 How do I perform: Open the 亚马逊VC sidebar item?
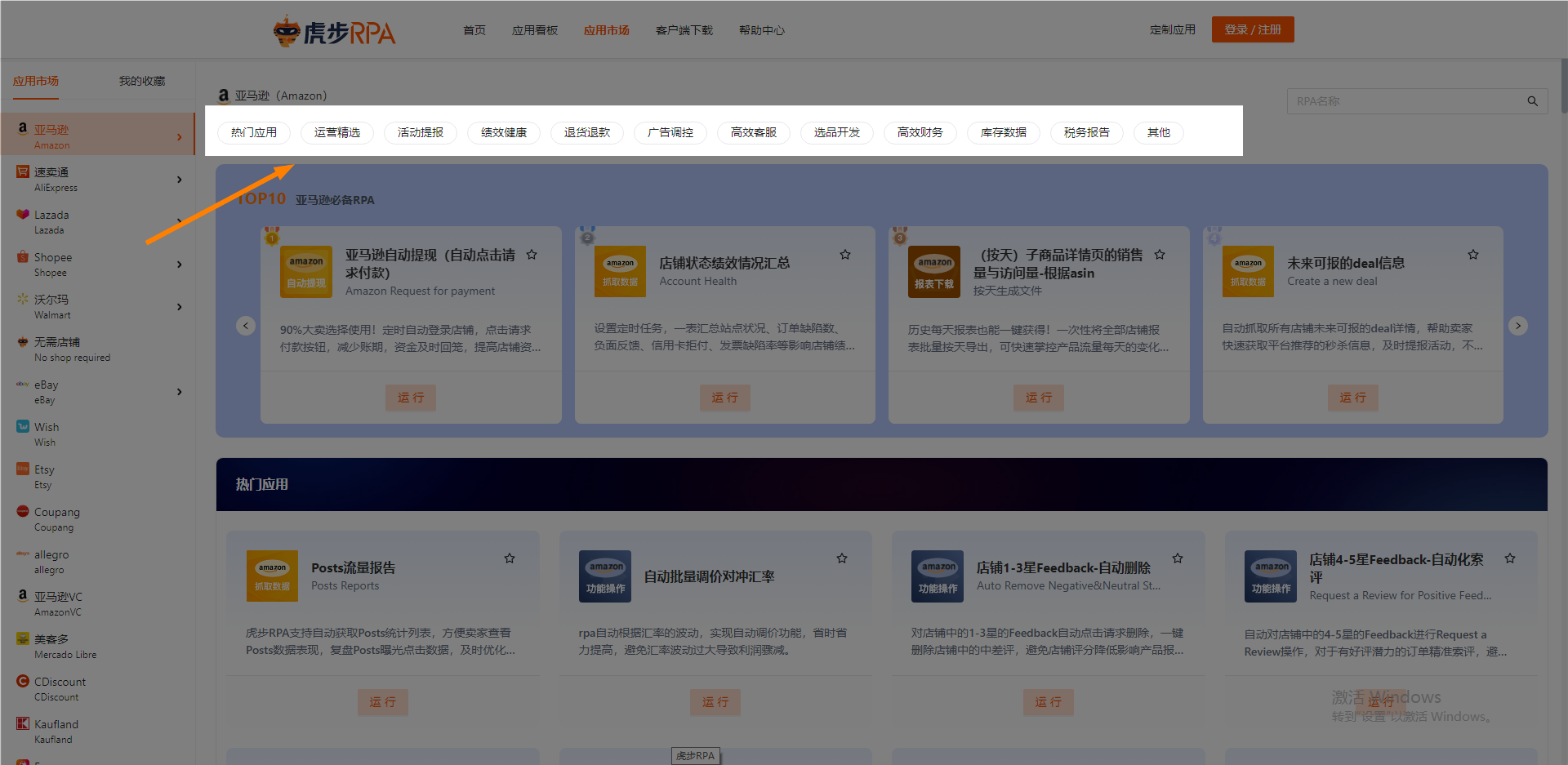point(98,604)
